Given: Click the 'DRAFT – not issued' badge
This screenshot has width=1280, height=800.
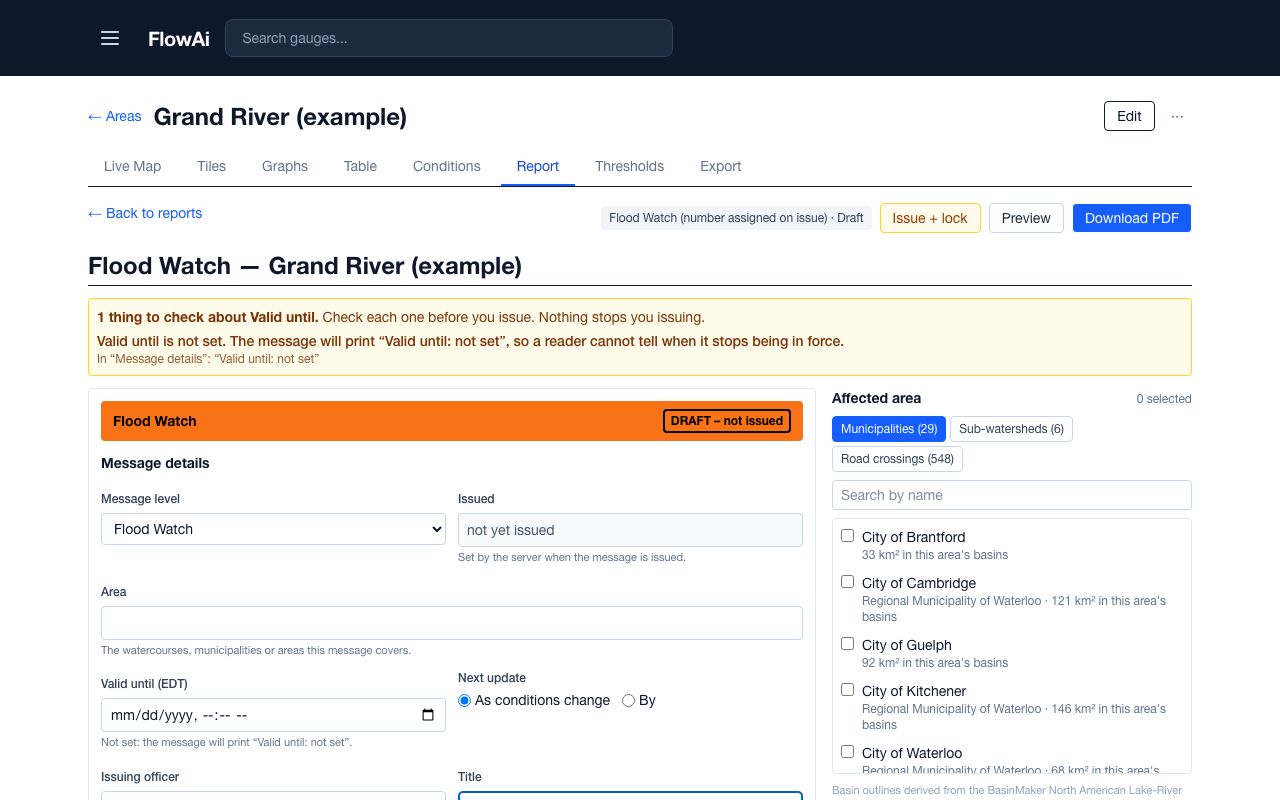Looking at the screenshot, I should point(727,421).
